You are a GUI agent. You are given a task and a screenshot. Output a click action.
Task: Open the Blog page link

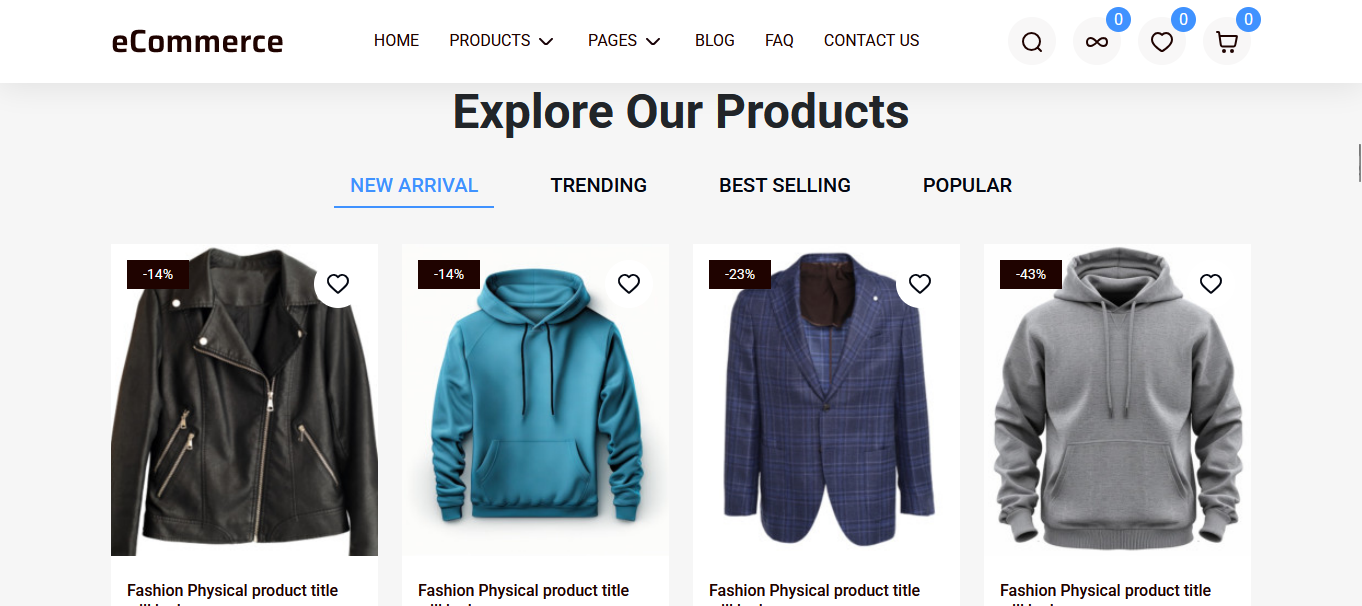tap(715, 41)
